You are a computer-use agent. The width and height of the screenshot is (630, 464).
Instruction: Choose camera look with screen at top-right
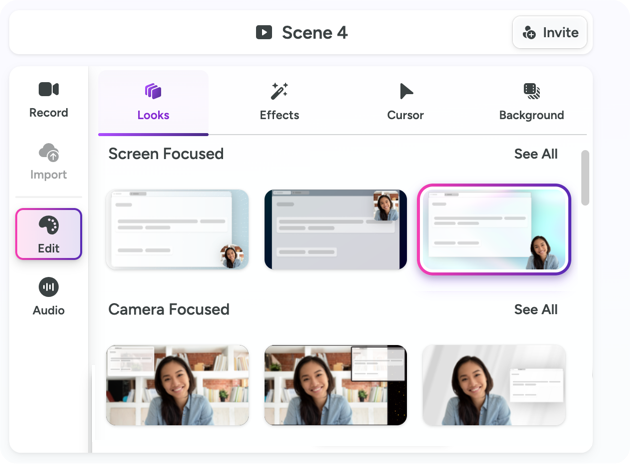(335, 385)
